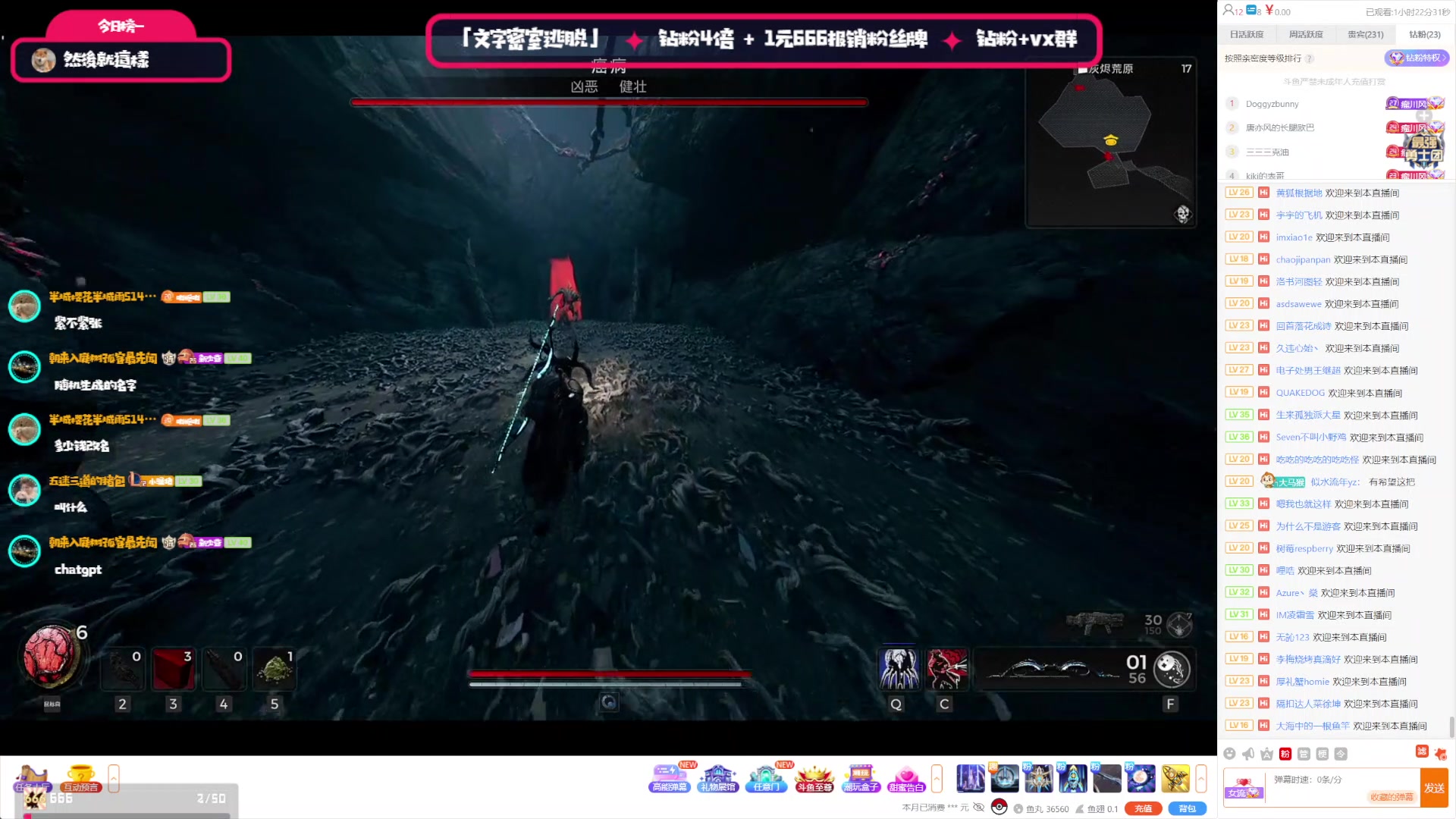Select the pink planet gift

[x=1141, y=779]
